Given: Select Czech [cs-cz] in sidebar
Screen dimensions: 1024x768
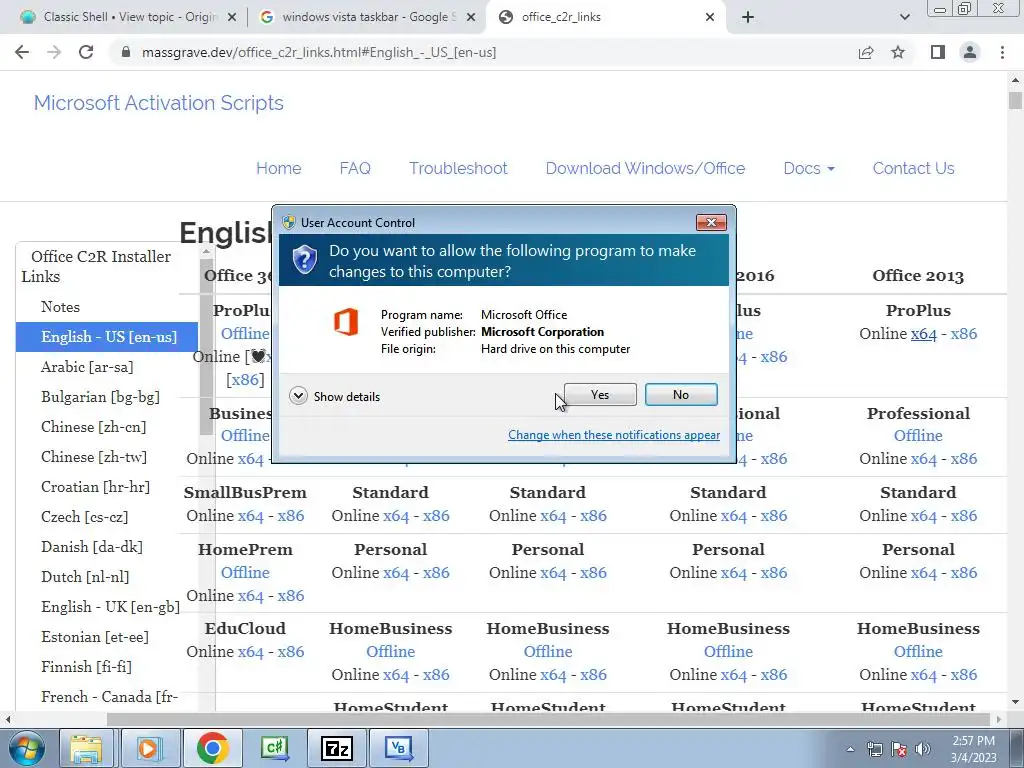Looking at the screenshot, I should coord(84,517).
